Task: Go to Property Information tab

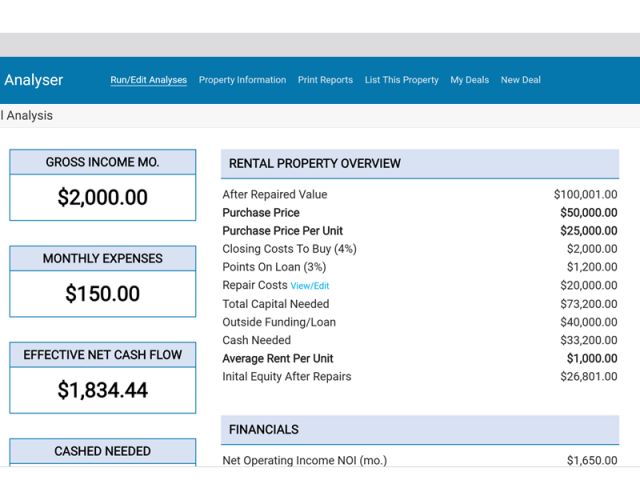Action: pos(242,80)
